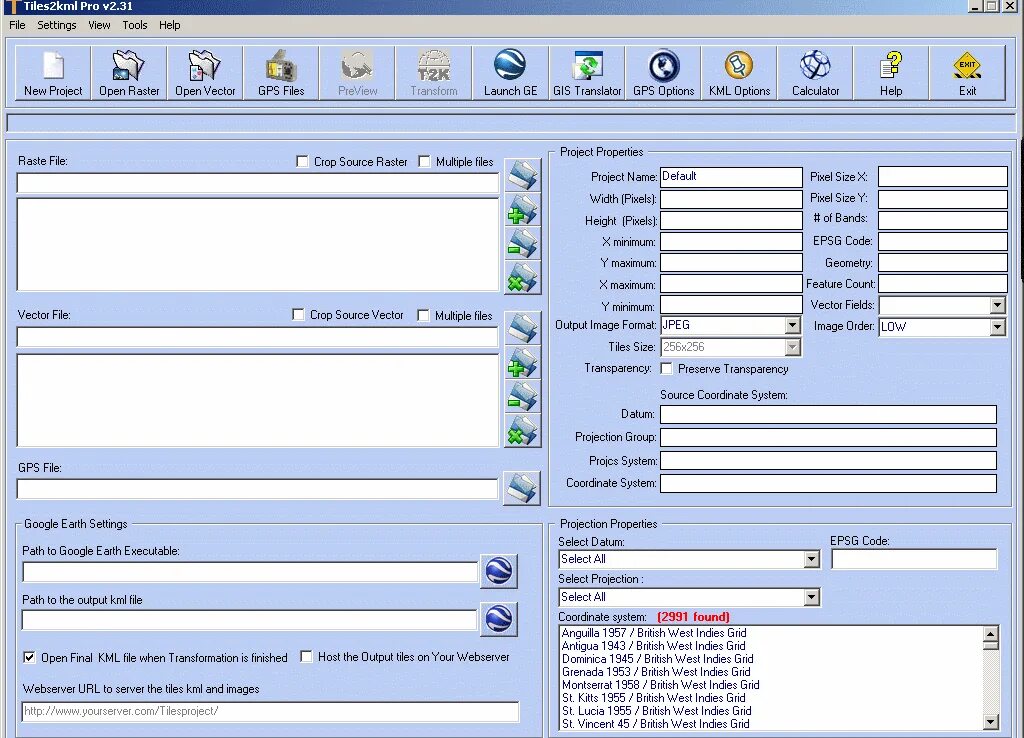Screen dimensions: 1024x738
Task: Open the GPS Files tool
Action: pos(281,72)
